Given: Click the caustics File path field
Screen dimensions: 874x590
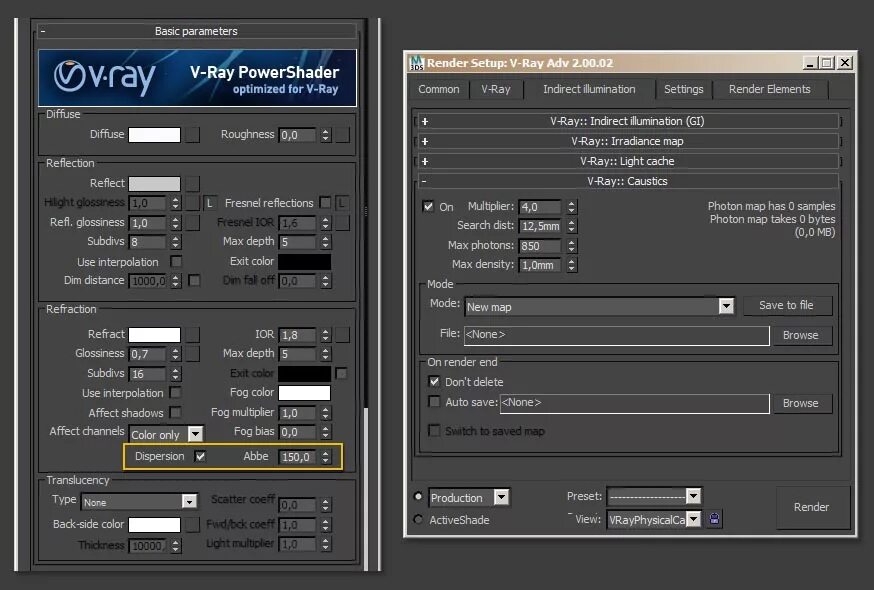Looking at the screenshot, I should 616,335.
